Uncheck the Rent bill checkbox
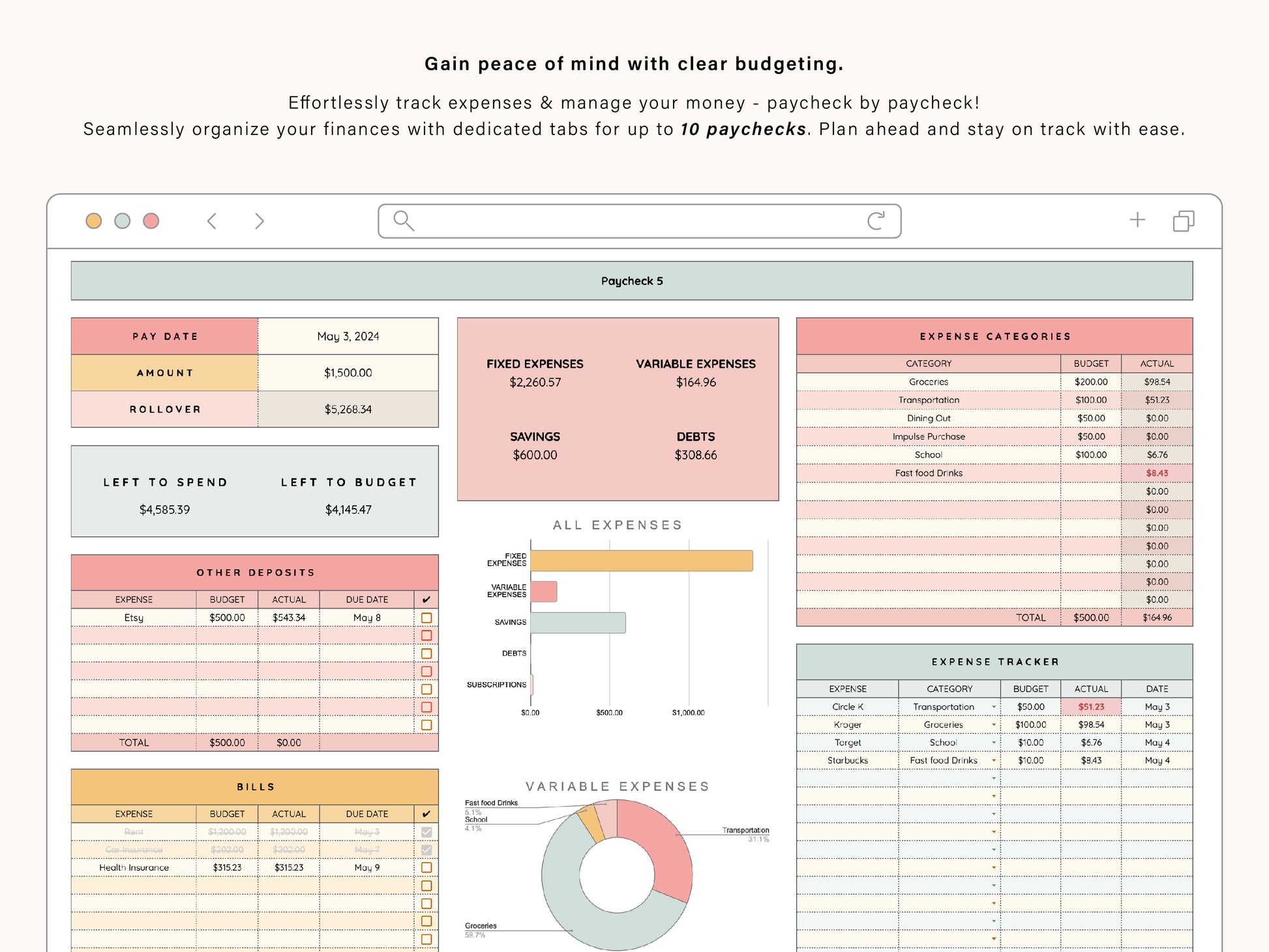This screenshot has height=952, width=1269. (x=426, y=832)
